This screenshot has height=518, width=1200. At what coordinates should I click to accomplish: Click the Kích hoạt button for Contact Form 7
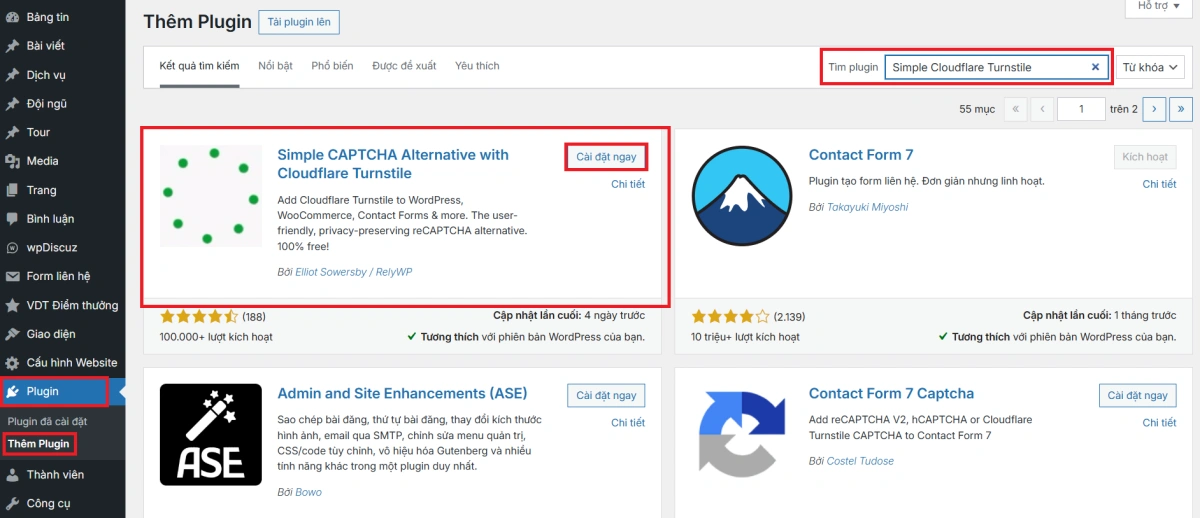1145,157
